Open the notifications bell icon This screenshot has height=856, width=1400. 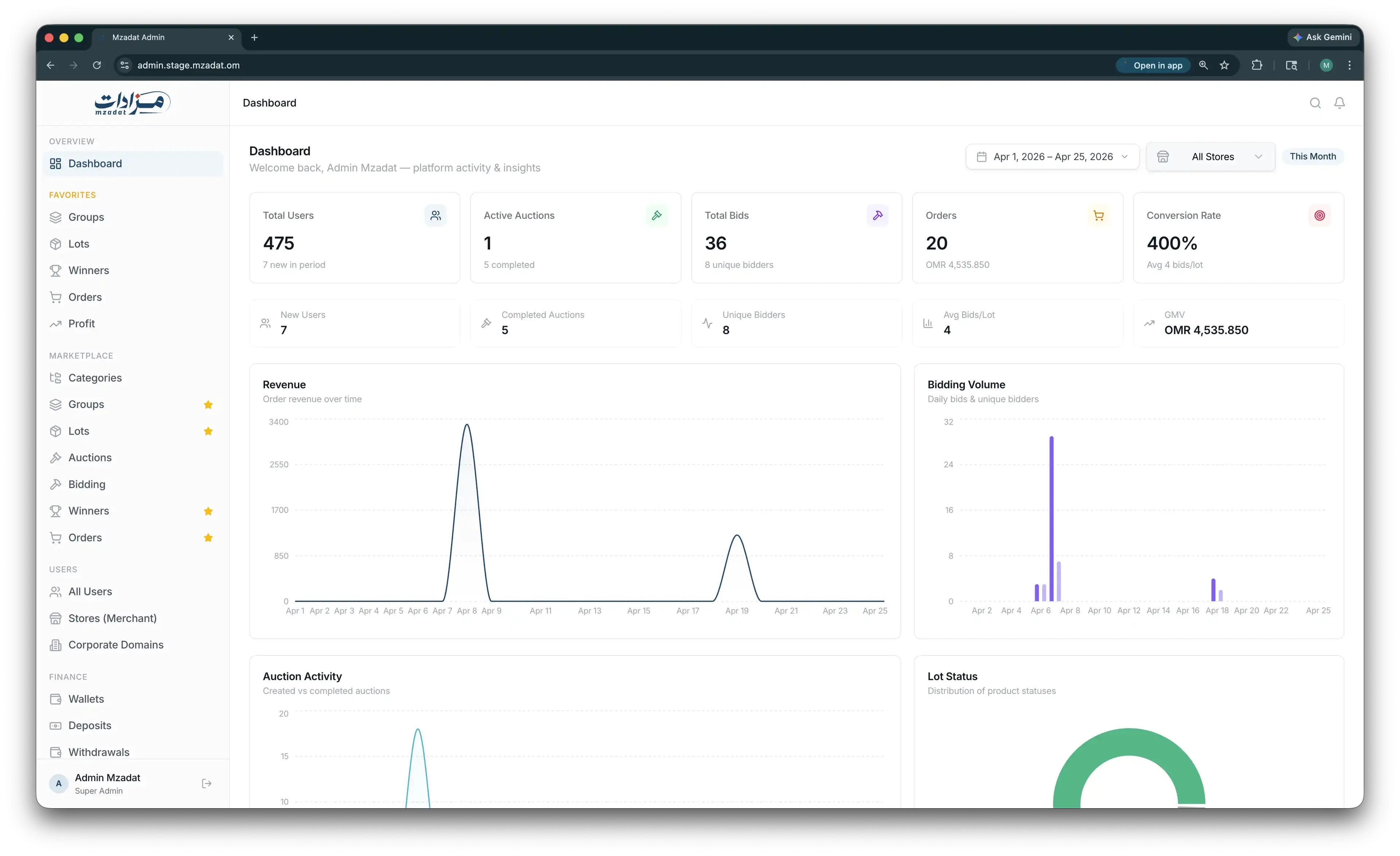coord(1339,103)
